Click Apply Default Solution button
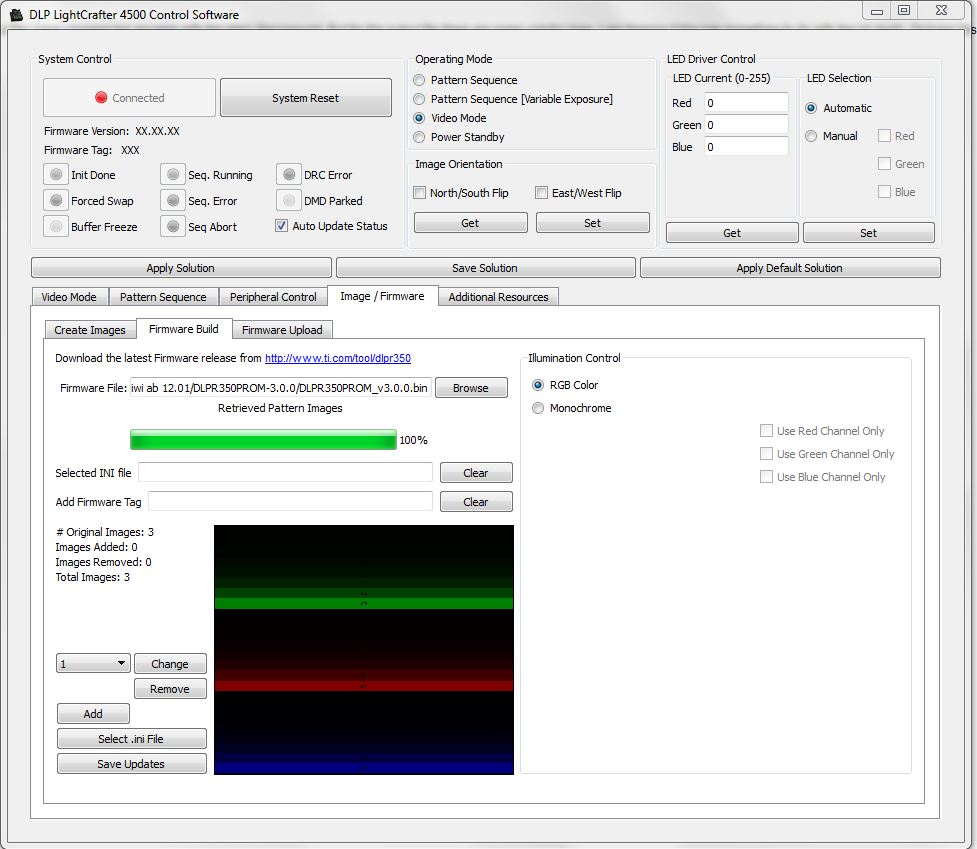This screenshot has width=977, height=849. point(789,268)
